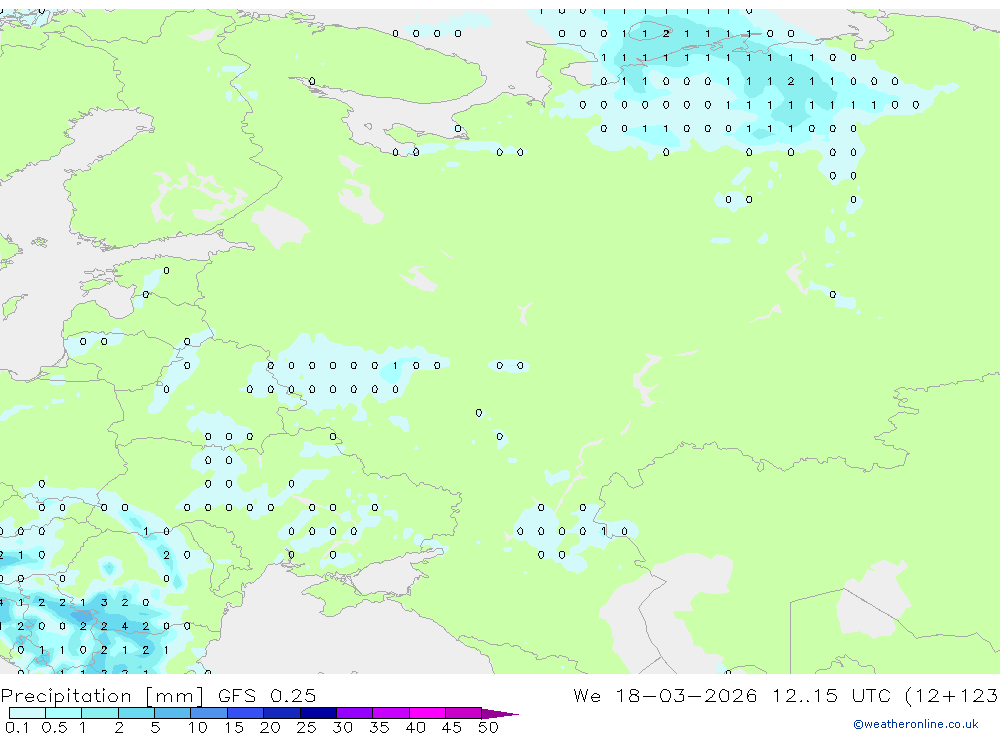Click the "35" legend scale label
Image resolution: width=1000 pixels, height=733 pixels.
click(379, 727)
